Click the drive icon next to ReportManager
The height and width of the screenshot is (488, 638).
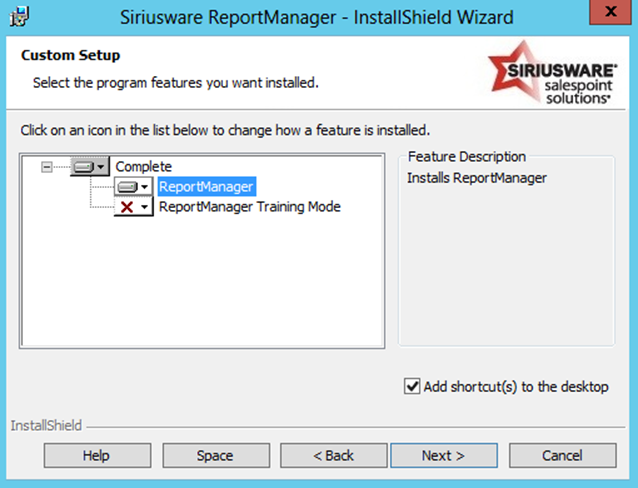[x=127, y=187]
